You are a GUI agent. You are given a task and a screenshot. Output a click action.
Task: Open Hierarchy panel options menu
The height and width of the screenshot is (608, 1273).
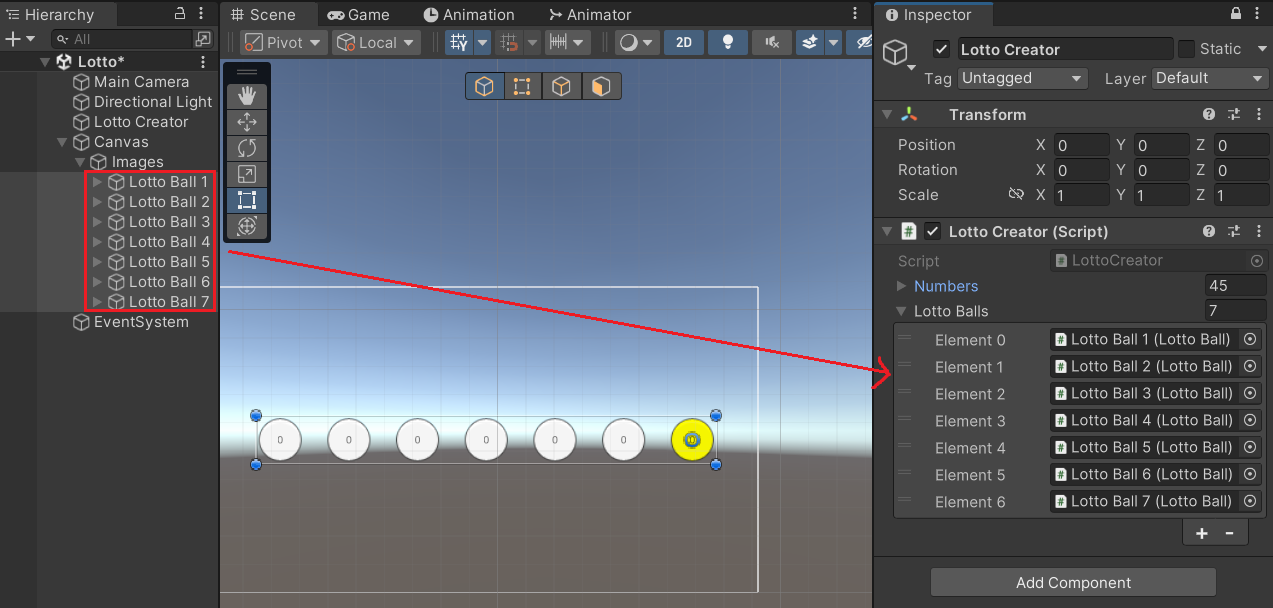pos(202,14)
